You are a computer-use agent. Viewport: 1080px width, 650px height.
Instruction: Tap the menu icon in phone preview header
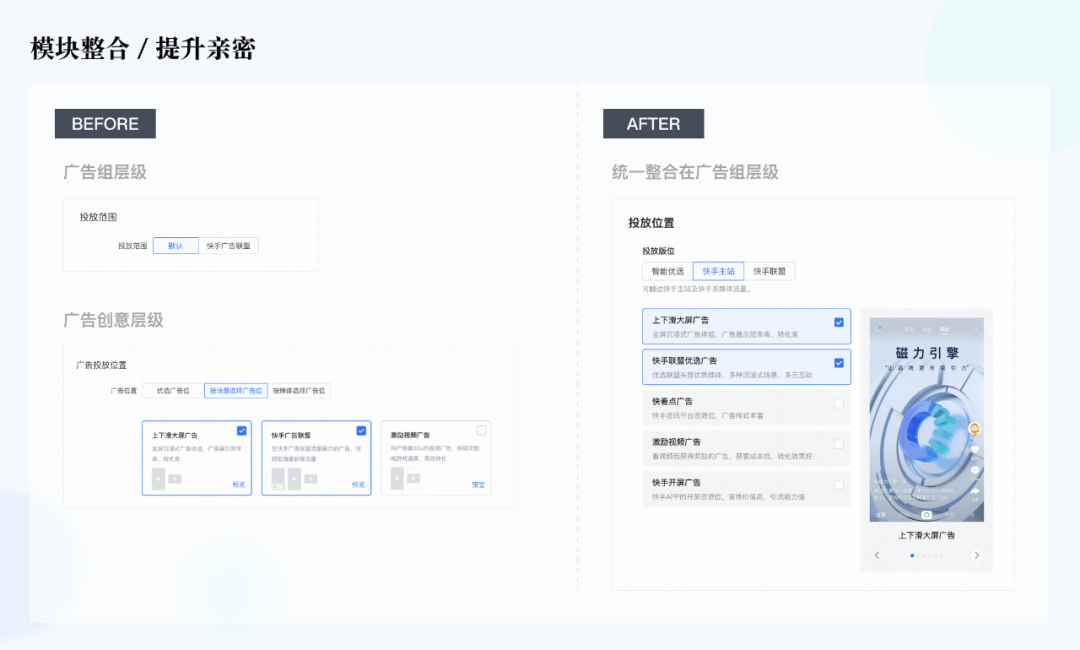880,330
